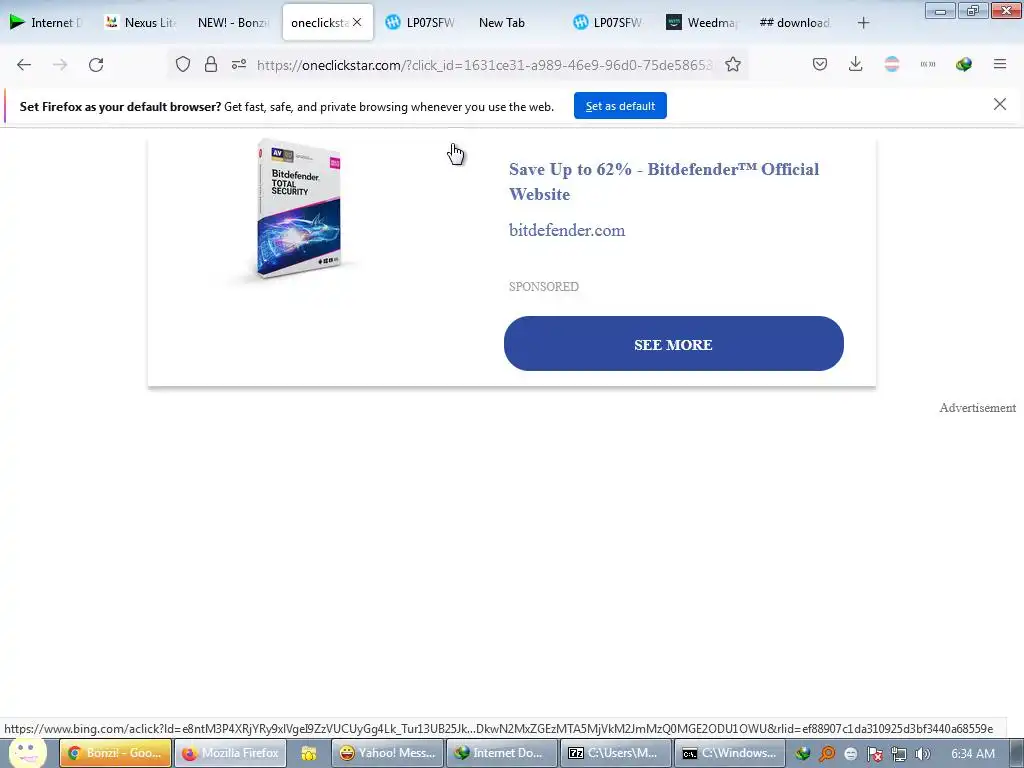
Task: Click the Internet Download Manager tray icon
Action: 803,754
